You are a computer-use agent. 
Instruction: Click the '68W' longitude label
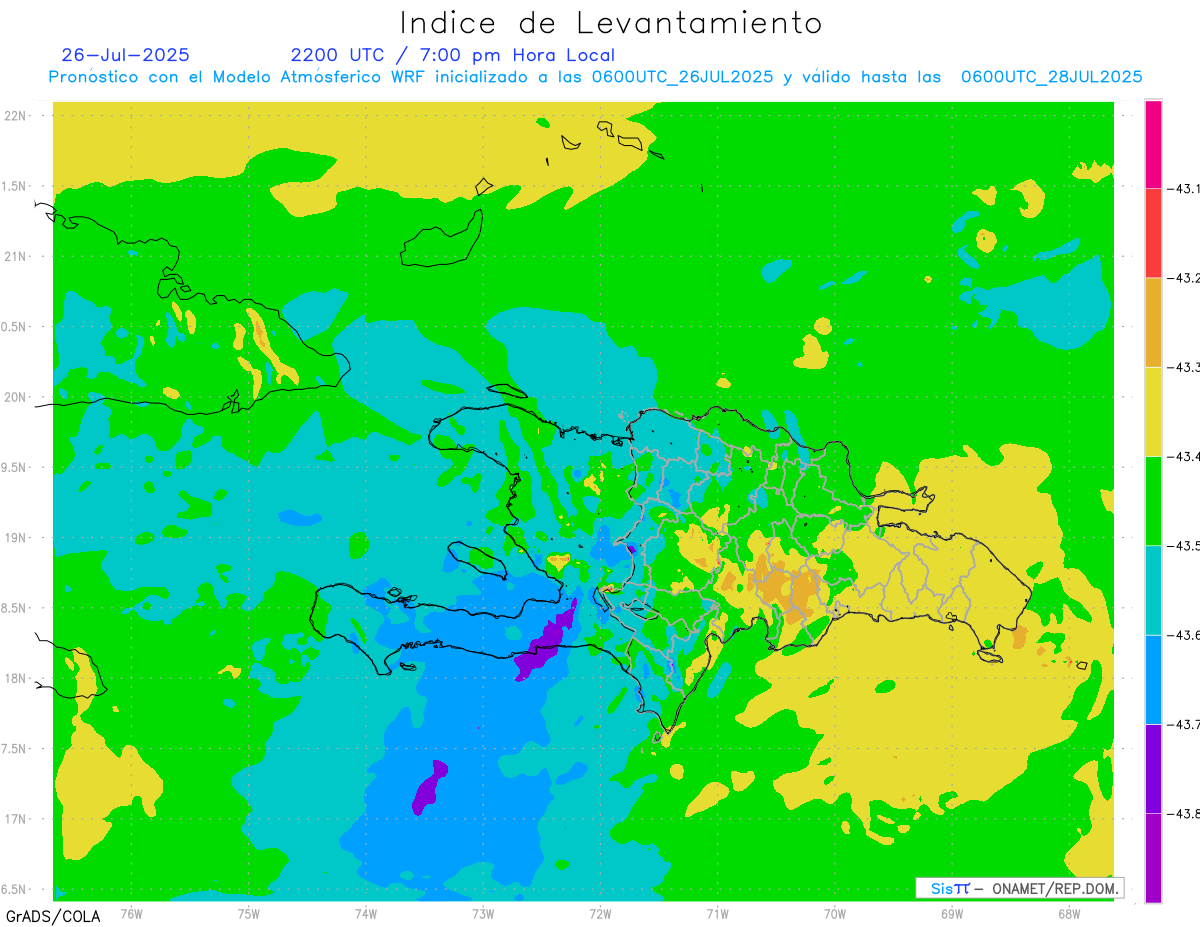[1068, 913]
